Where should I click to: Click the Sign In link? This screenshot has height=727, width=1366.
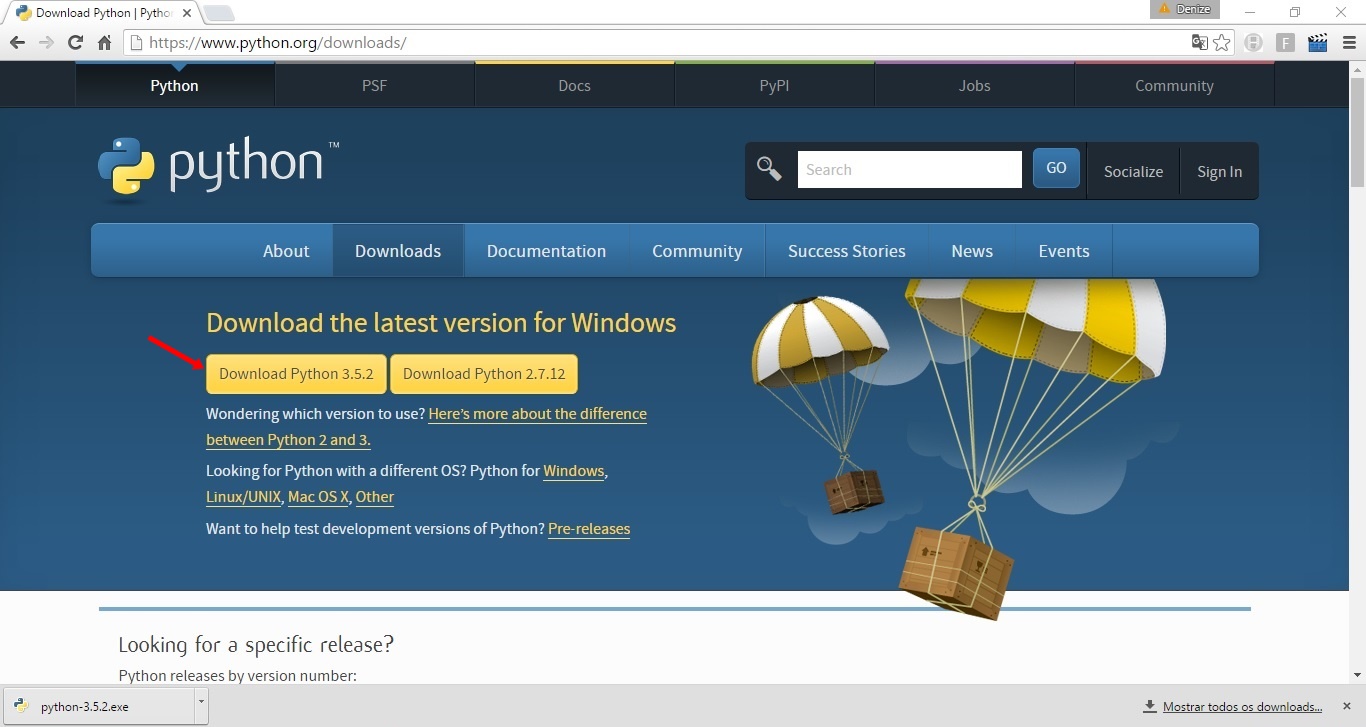pyautogui.click(x=1220, y=172)
